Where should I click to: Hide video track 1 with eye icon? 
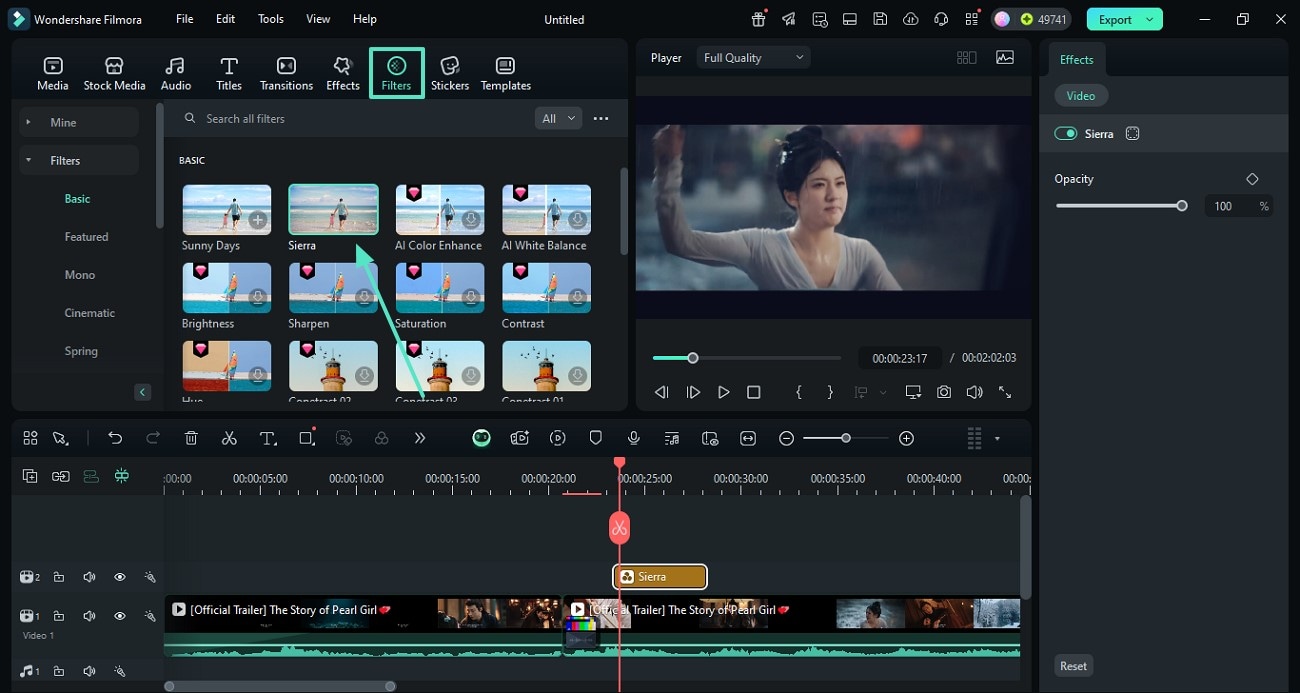pyautogui.click(x=119, y=616)
